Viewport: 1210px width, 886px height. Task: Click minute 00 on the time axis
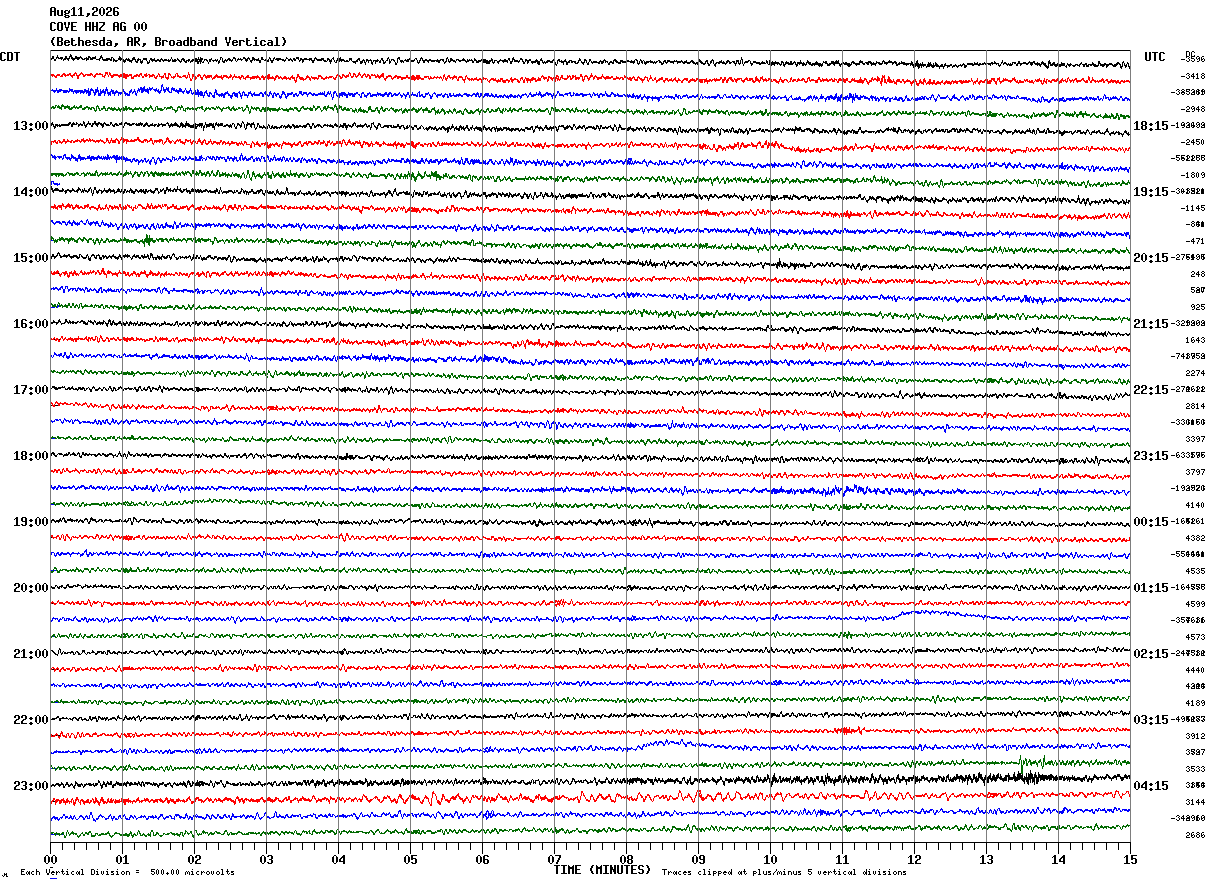pyautogui.click(x=50, y=859)
